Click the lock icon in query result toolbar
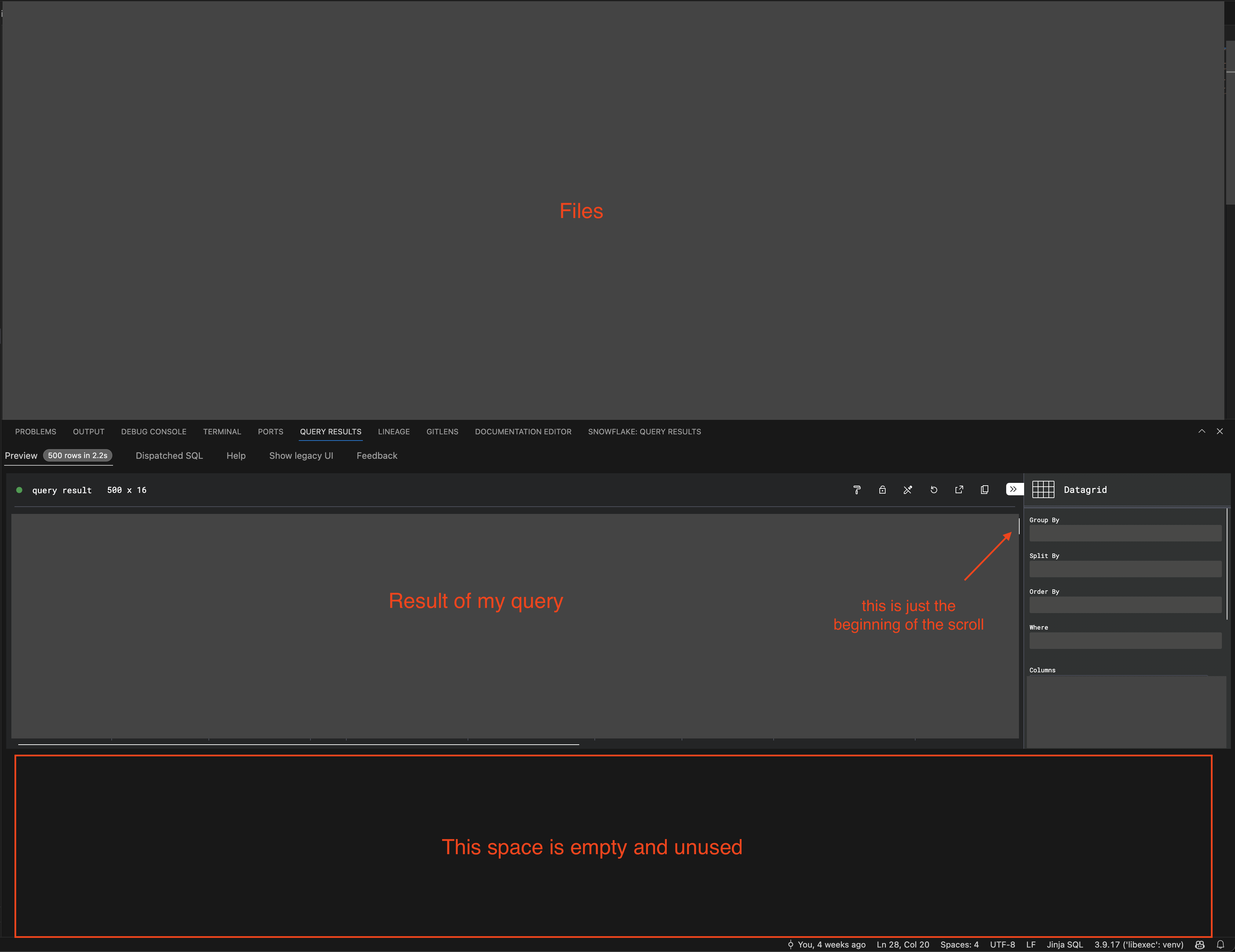1235x952 pixels. (x=883, y=490)
